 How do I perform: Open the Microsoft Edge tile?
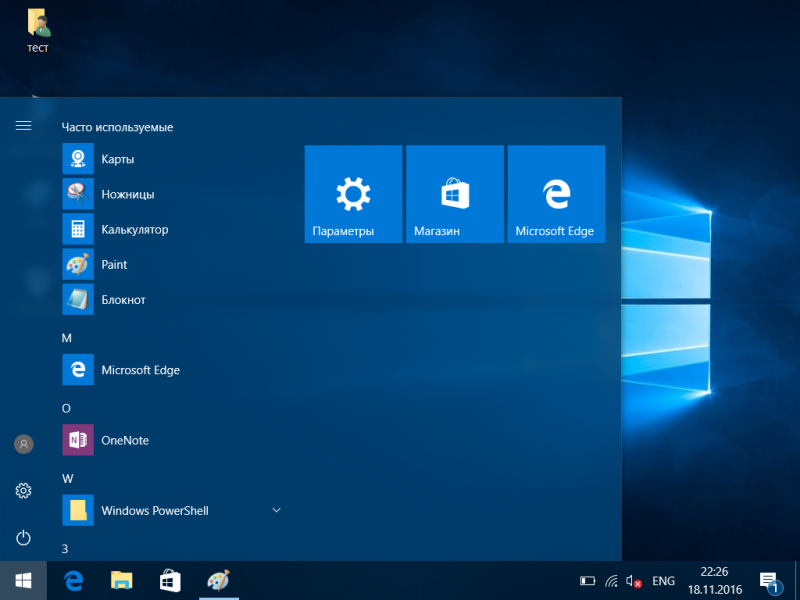(x=557, y=194)
